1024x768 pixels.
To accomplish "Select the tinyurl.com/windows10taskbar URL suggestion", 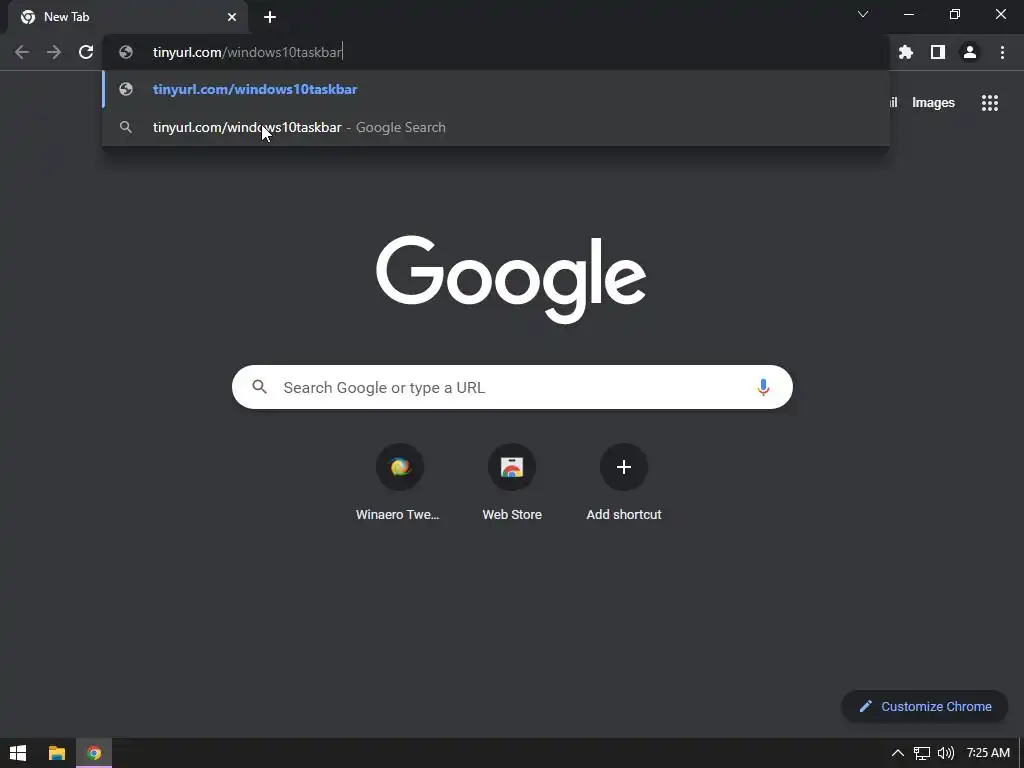I will pos(496,89).
